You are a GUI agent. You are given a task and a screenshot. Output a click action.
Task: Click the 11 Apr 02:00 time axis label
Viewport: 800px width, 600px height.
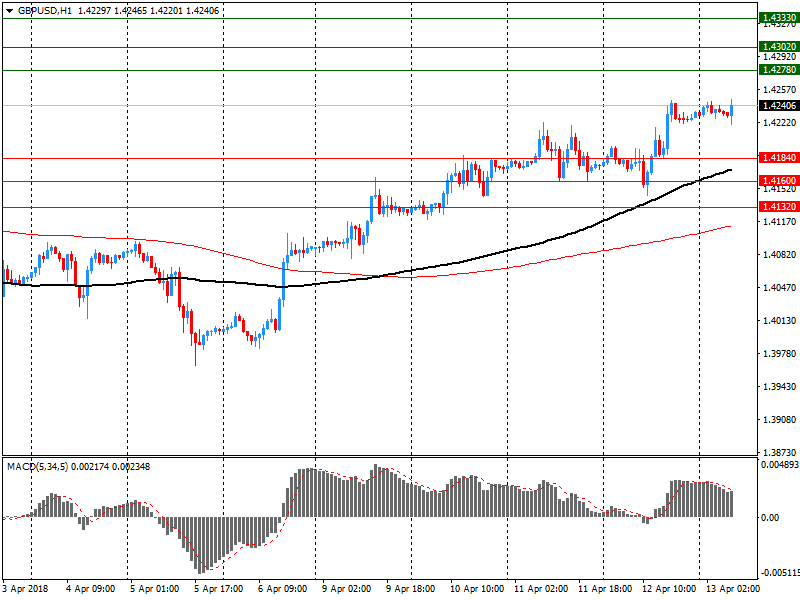click(541, 588)
